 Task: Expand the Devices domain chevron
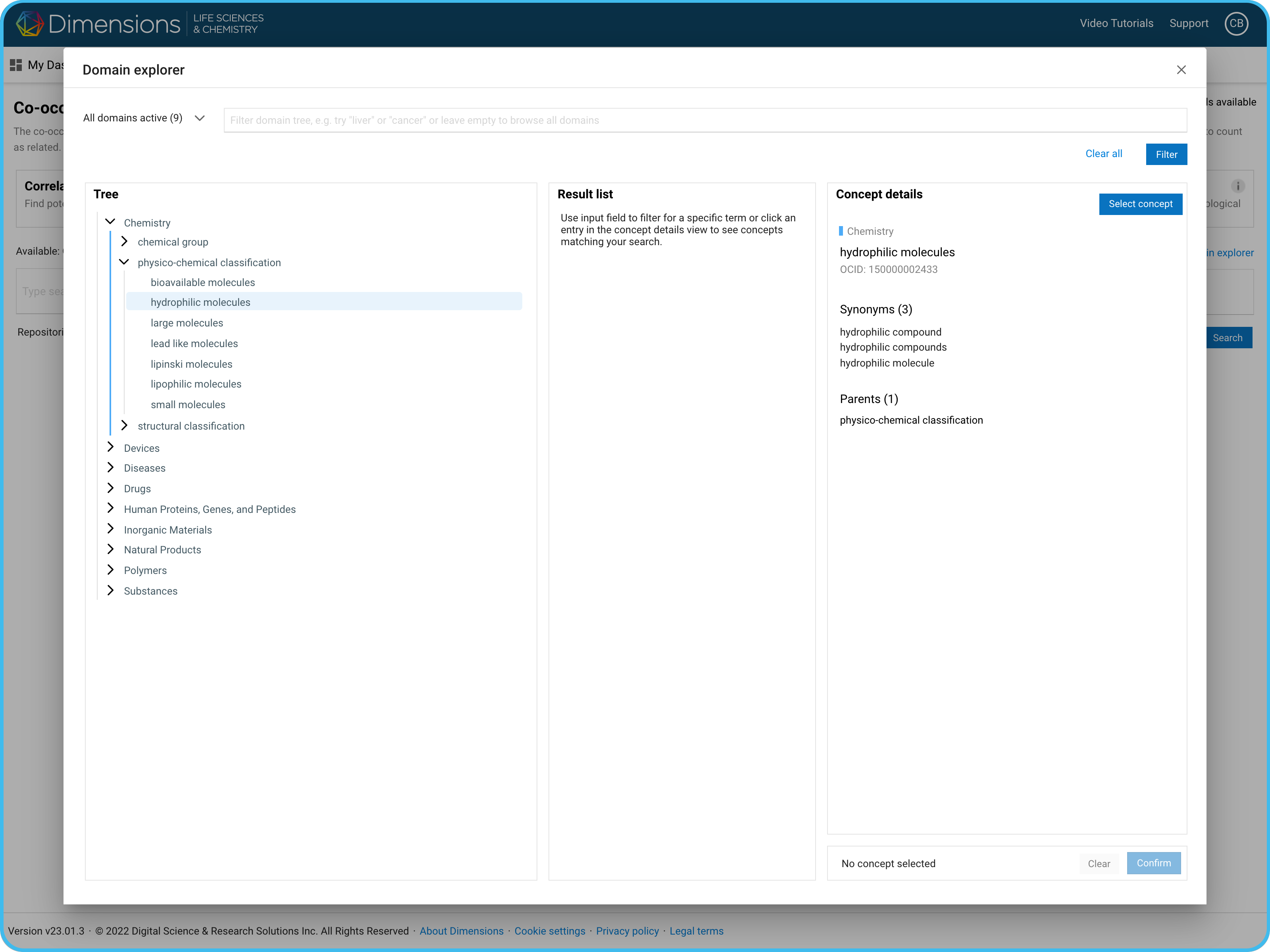110,447
